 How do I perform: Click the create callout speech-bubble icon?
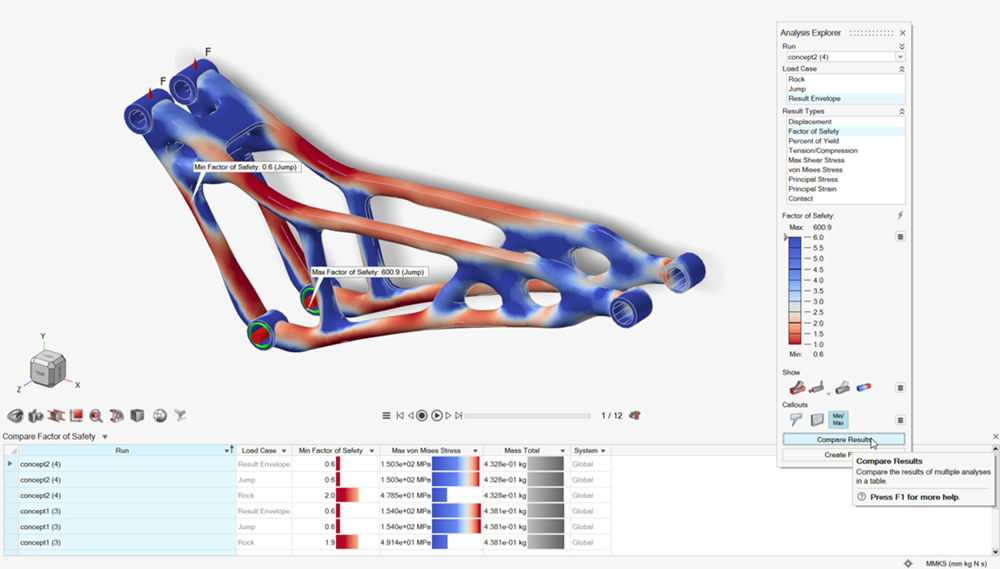(796, 420)
